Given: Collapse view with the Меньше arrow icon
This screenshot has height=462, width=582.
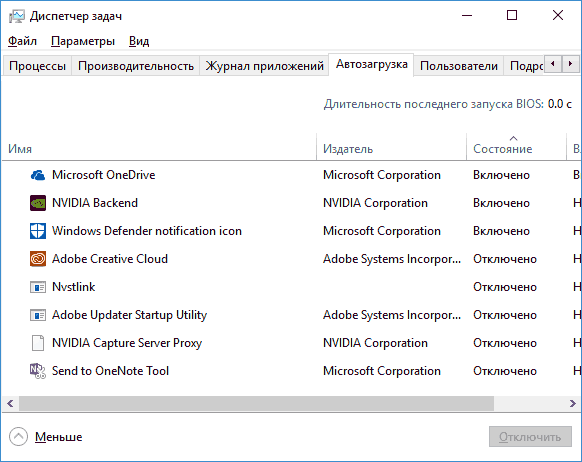Looking at the screenshot, I should point(18,436).
